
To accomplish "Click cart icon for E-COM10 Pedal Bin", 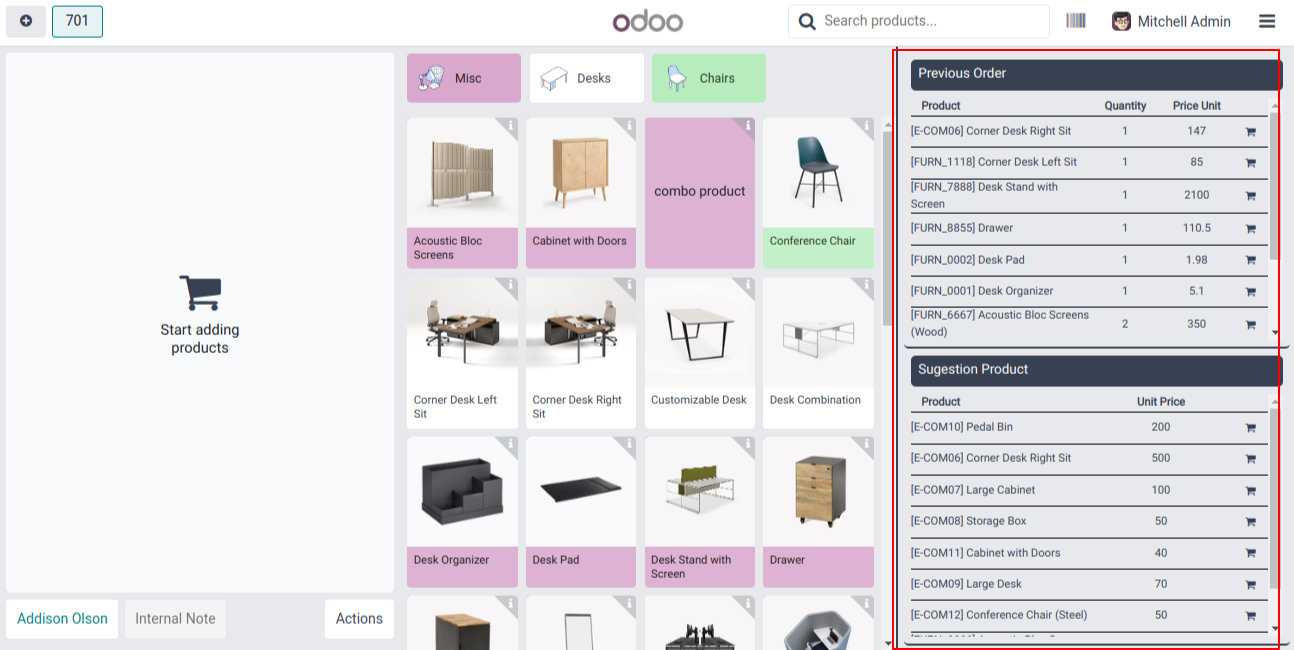I will 1250,428.
